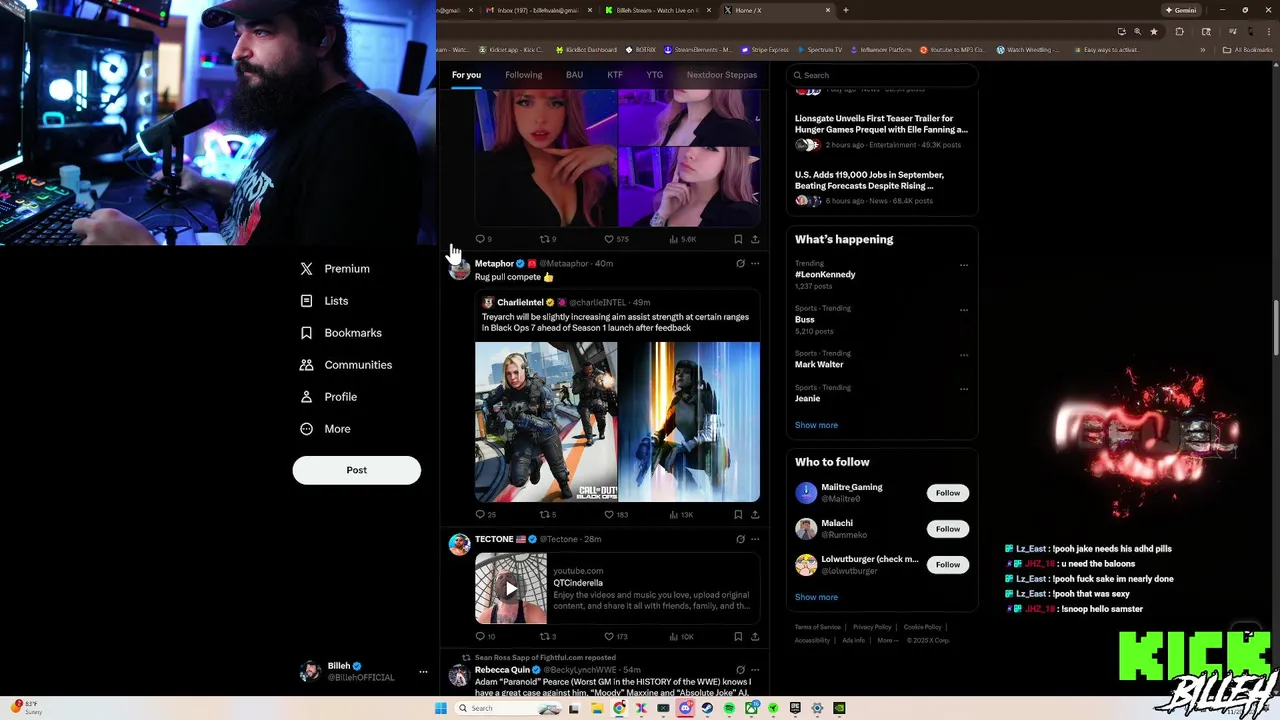1280x720 pixels.
Task: Open the KickBot Dashboard bookmark
Action: [x=585, y=49]
